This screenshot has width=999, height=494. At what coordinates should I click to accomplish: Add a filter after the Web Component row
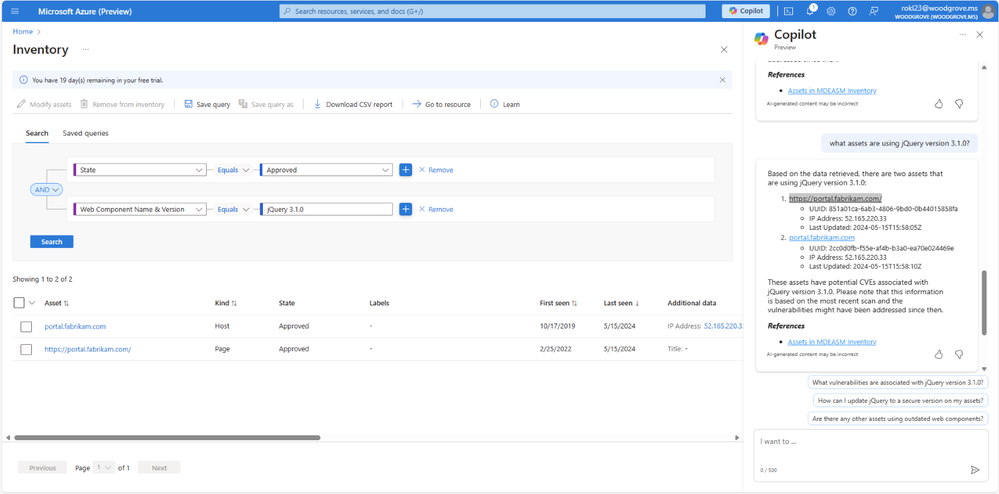point(405,209)
